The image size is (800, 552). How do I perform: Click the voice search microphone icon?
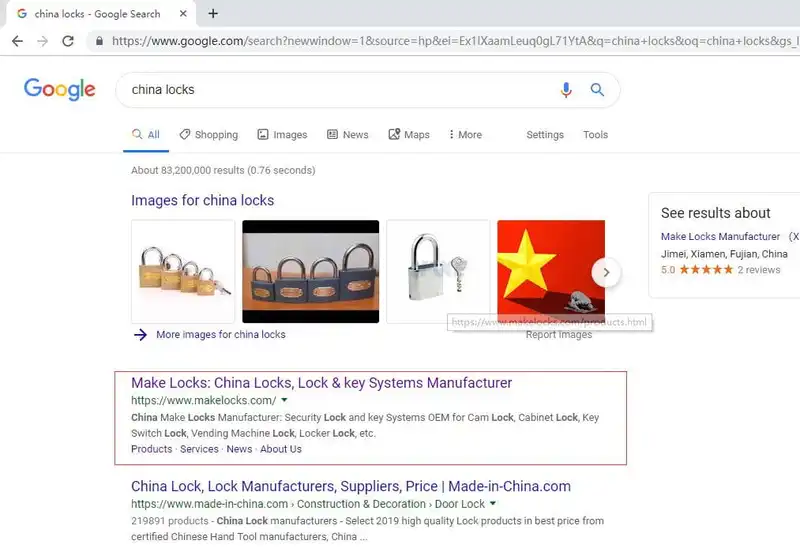pos(566,90)
